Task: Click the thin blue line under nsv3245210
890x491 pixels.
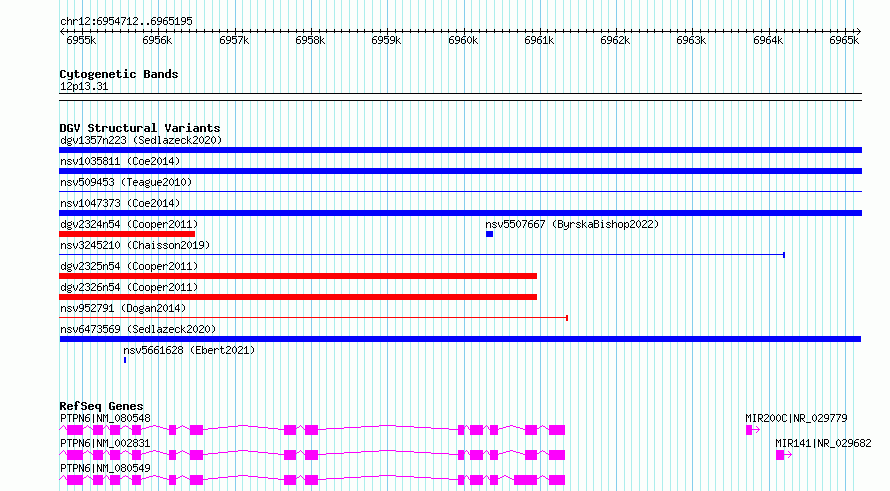Action: tap(422, 255)
